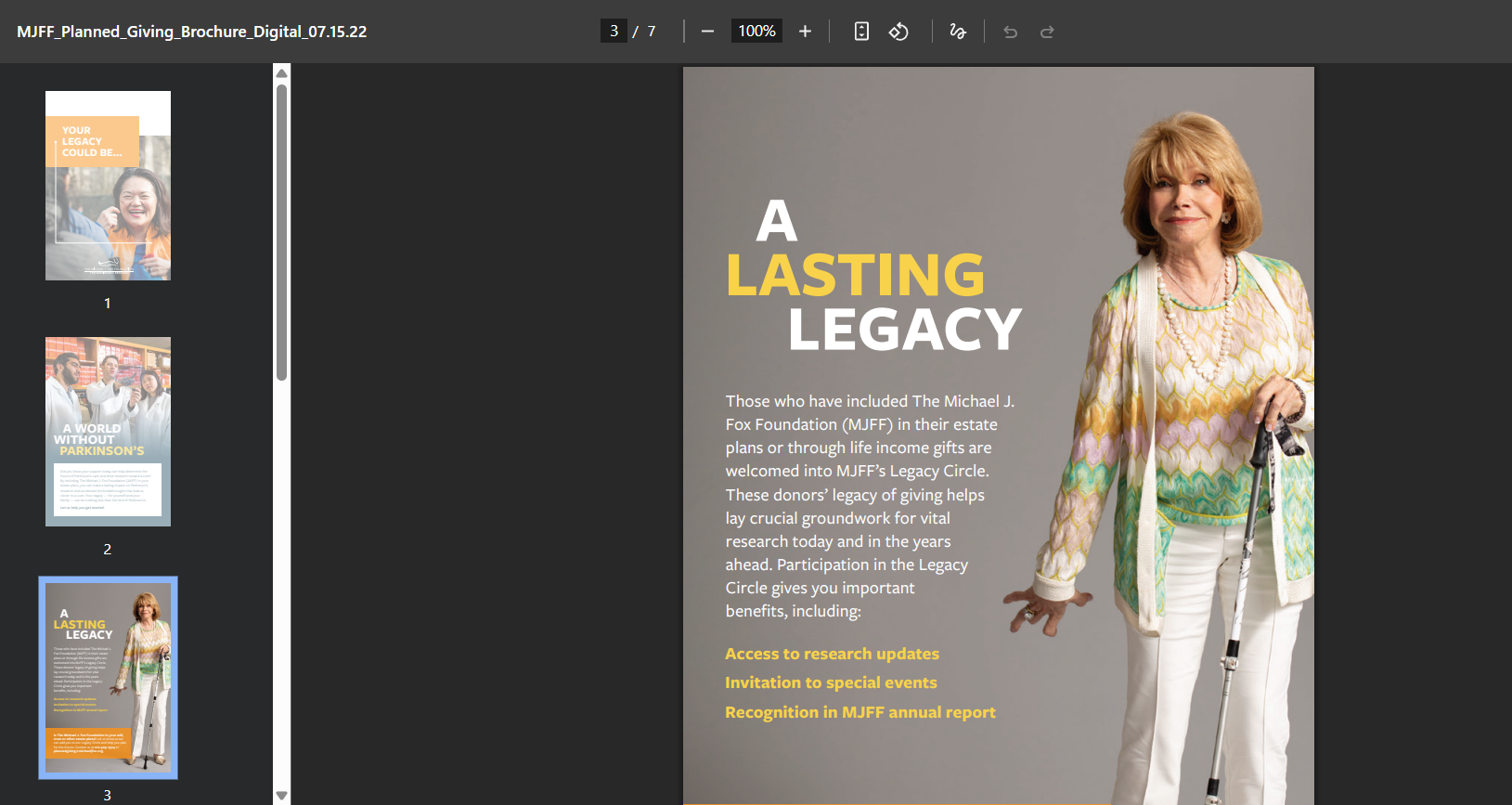Screen dimensions: 1512x805
Task: Click the zoom out minus button
Action: click(x=707, y=32)
